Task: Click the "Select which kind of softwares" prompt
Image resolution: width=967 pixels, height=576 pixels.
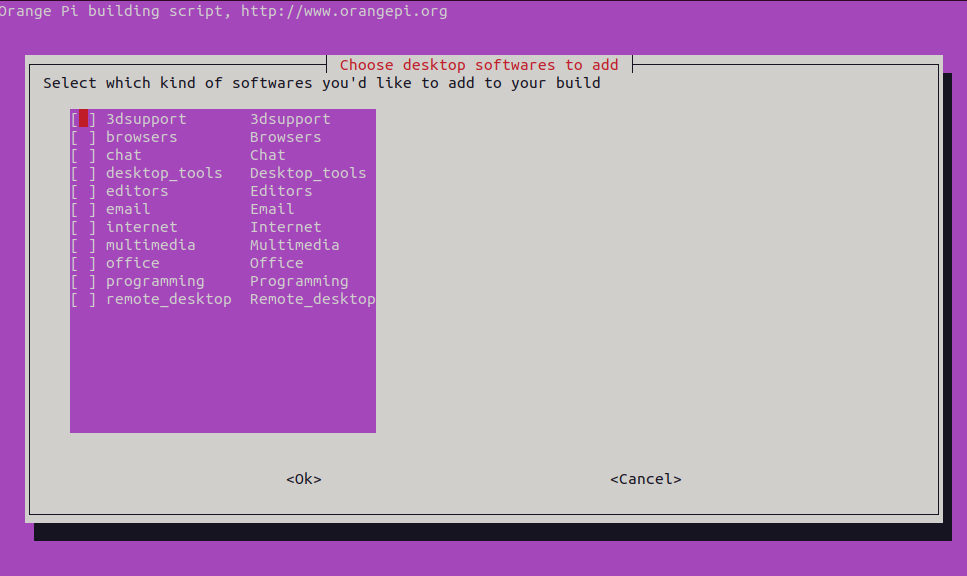Action: pyautogui.click(x=321, y=83)
